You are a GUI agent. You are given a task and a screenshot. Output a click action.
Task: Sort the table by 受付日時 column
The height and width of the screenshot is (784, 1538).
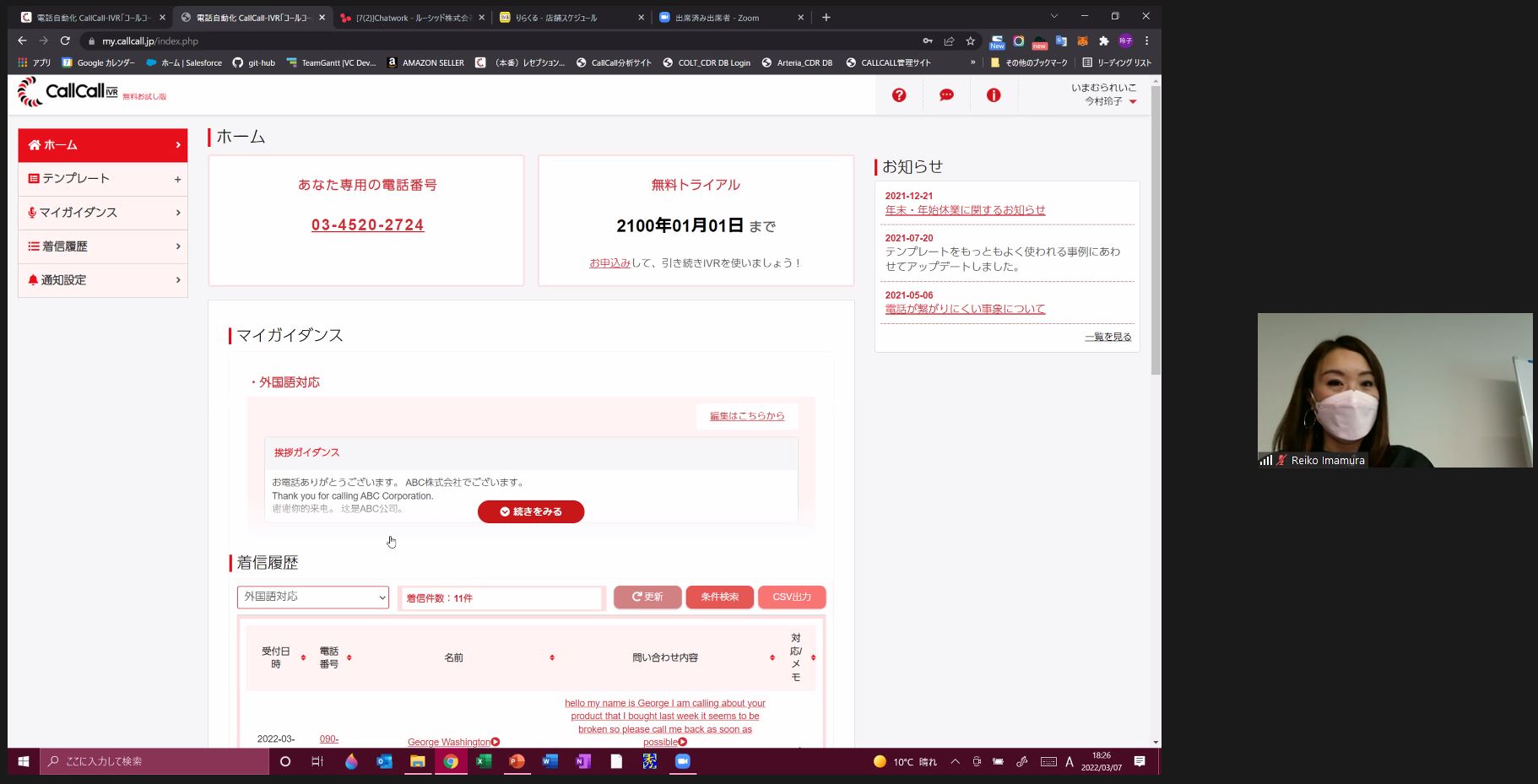[x=303, y=657]
